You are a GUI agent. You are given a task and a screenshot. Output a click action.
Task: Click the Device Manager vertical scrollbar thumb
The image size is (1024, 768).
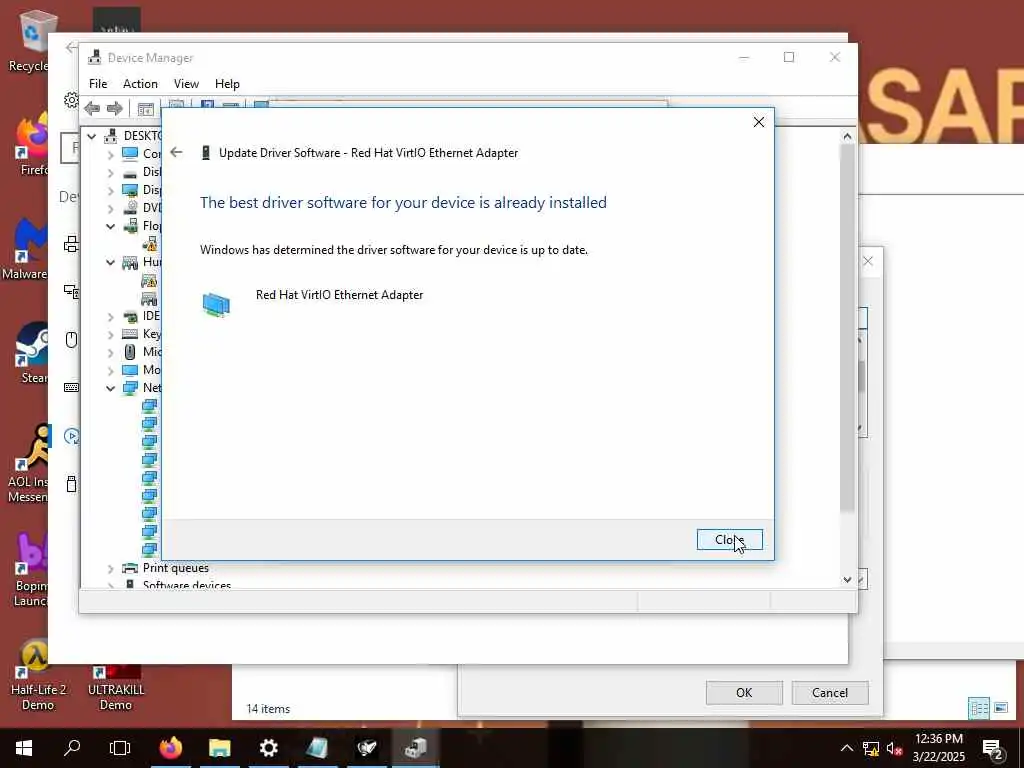coord(847,327)
